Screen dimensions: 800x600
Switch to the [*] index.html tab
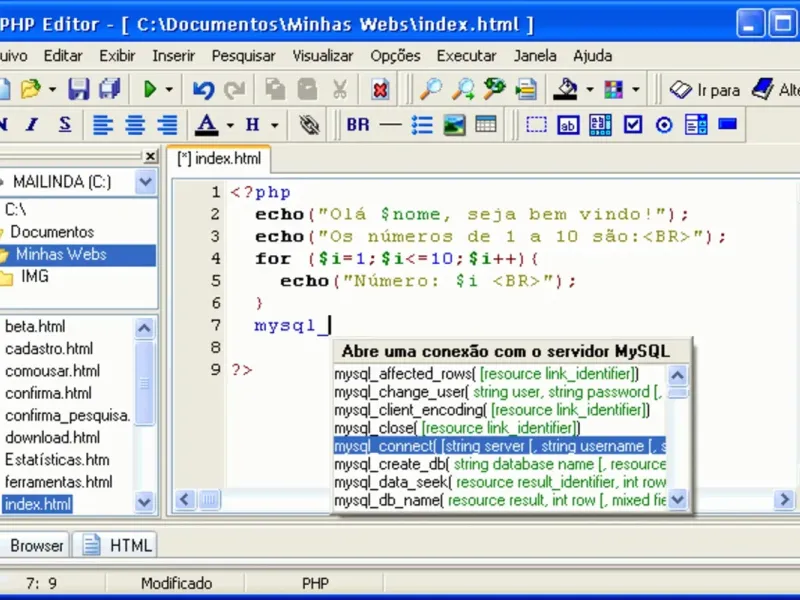pyautogui.click(x=219, y=159)
